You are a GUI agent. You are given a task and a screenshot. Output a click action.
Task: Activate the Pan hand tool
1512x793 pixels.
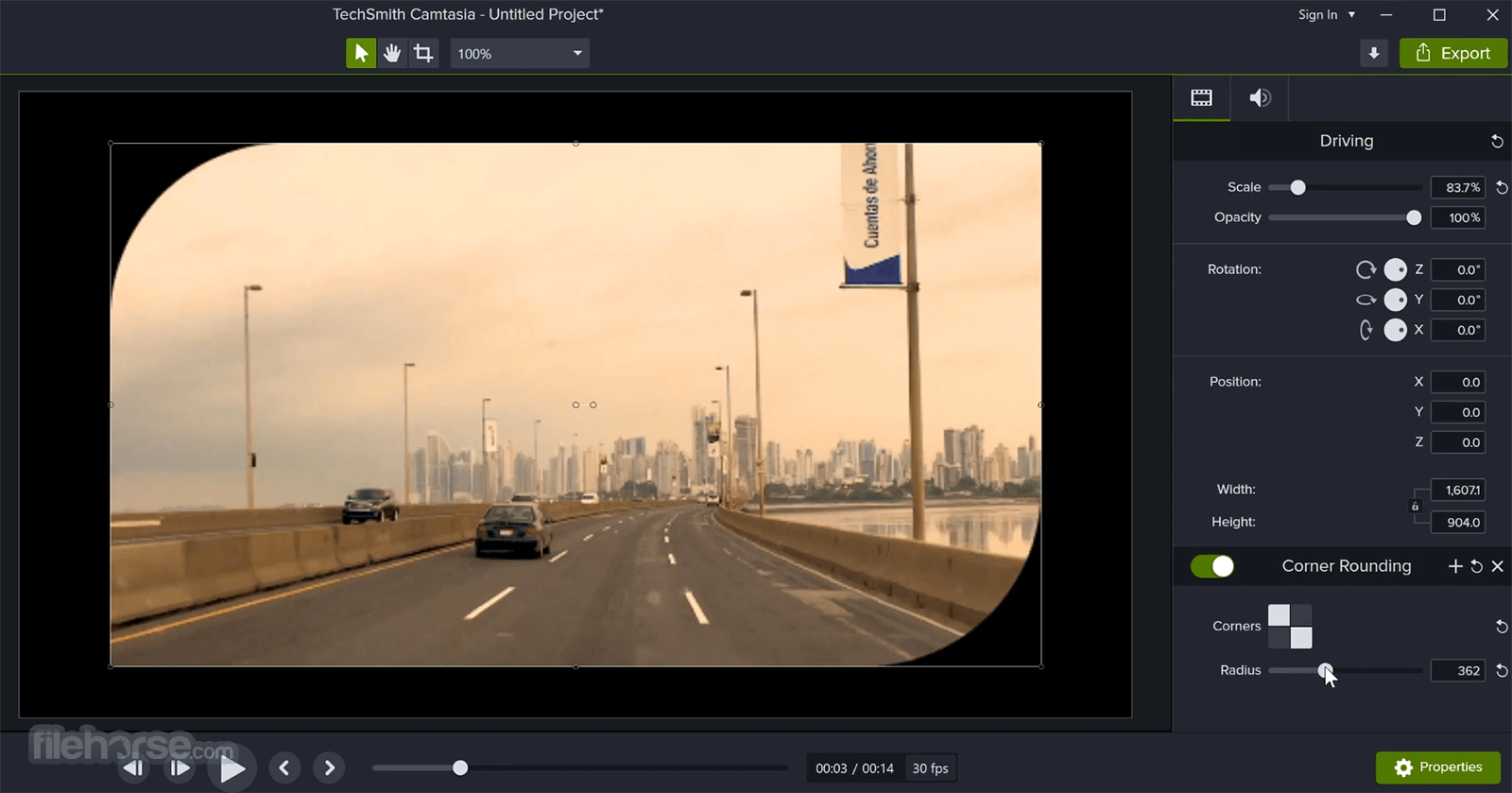(x=392, y=54)
